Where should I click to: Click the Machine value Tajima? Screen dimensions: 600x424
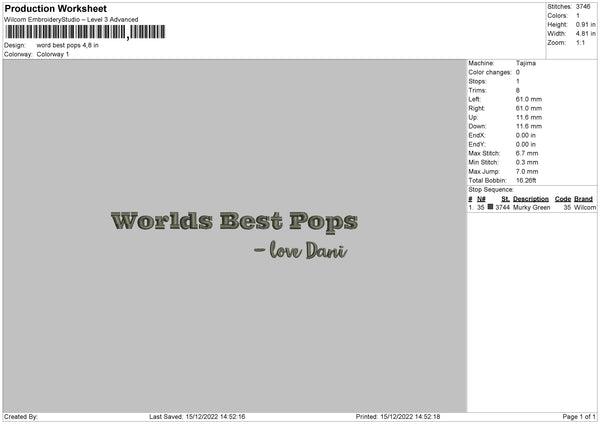click(x=526, y=63)
